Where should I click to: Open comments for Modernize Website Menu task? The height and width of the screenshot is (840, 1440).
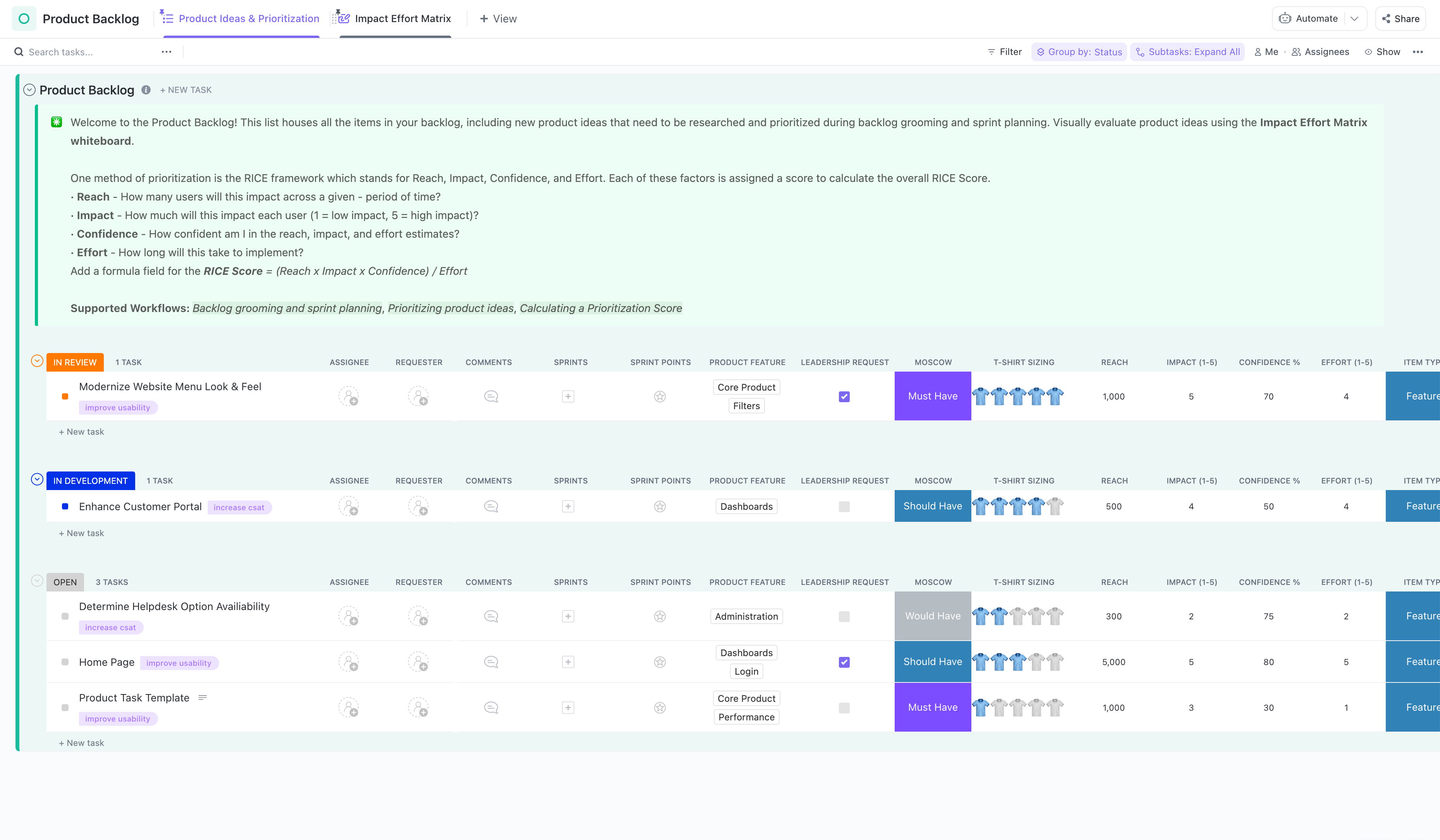[x=491, y=396]
